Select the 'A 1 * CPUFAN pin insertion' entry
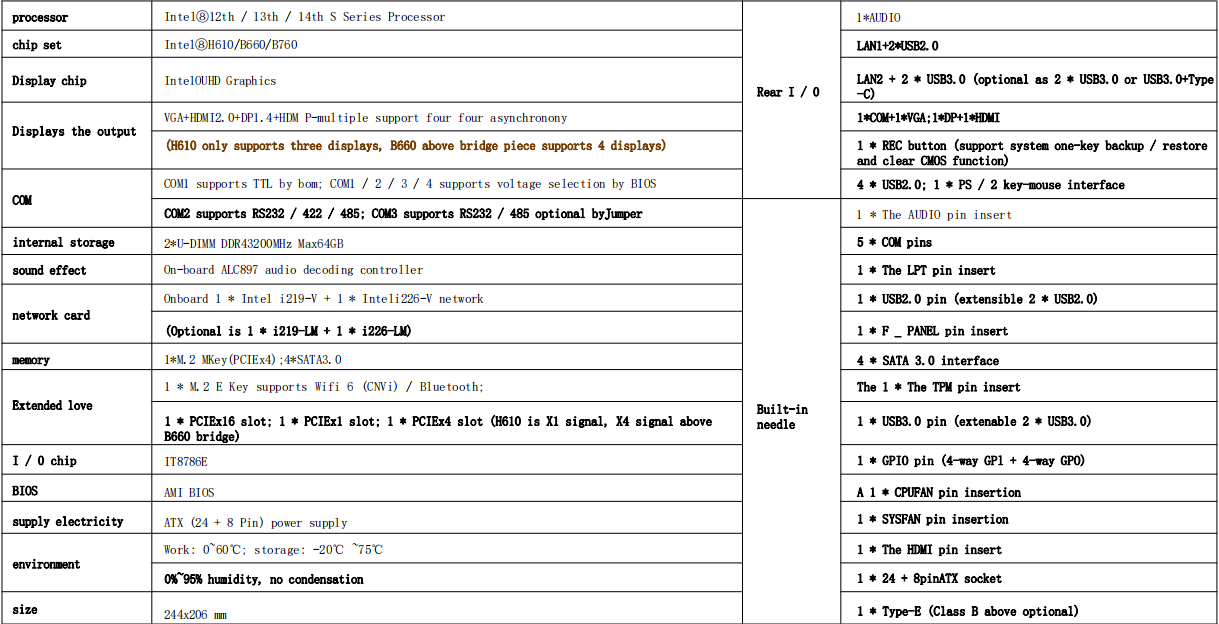Image resolution: width=1219 pixels, height=624 pixels. tap(939, 492)
